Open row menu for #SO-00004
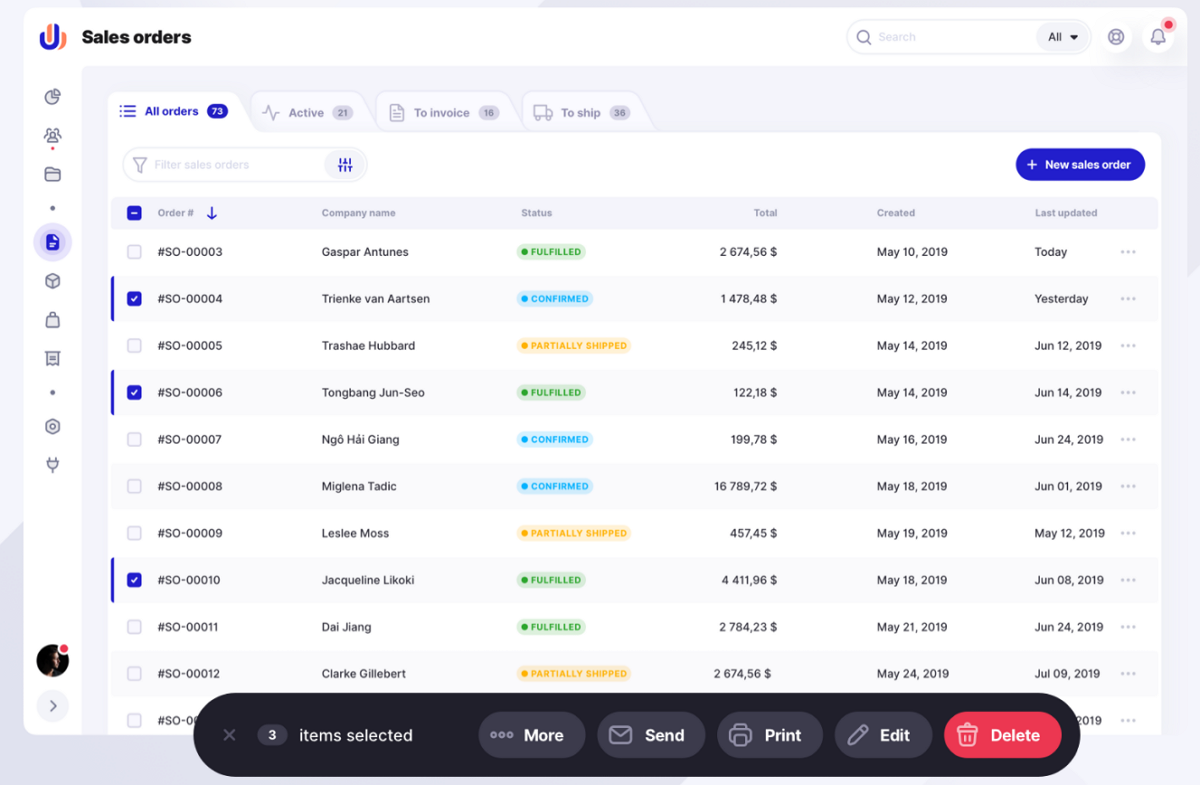This screenshot has height=785, width=1200. [x=1128, y=299]
